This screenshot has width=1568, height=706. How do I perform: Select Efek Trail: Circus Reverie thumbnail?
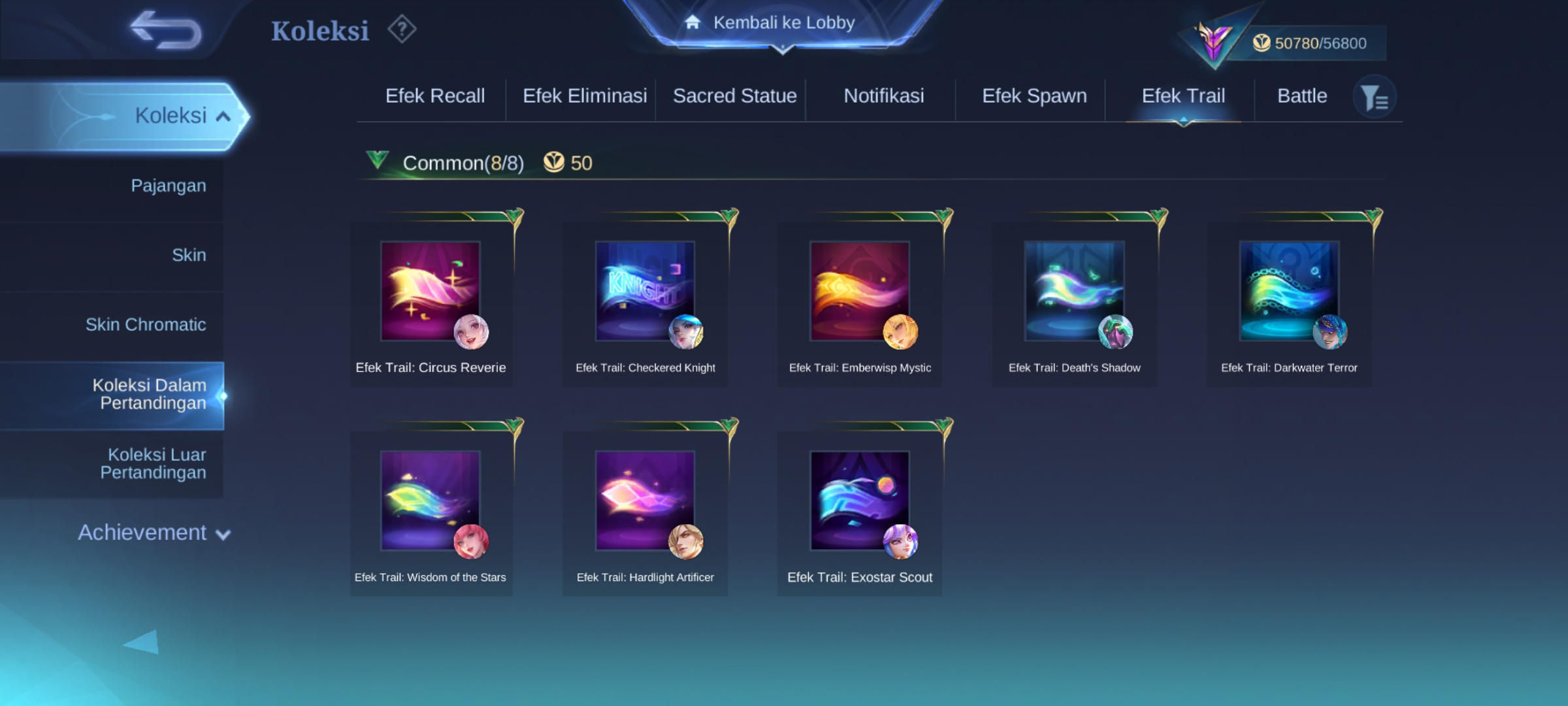[431, 291]
